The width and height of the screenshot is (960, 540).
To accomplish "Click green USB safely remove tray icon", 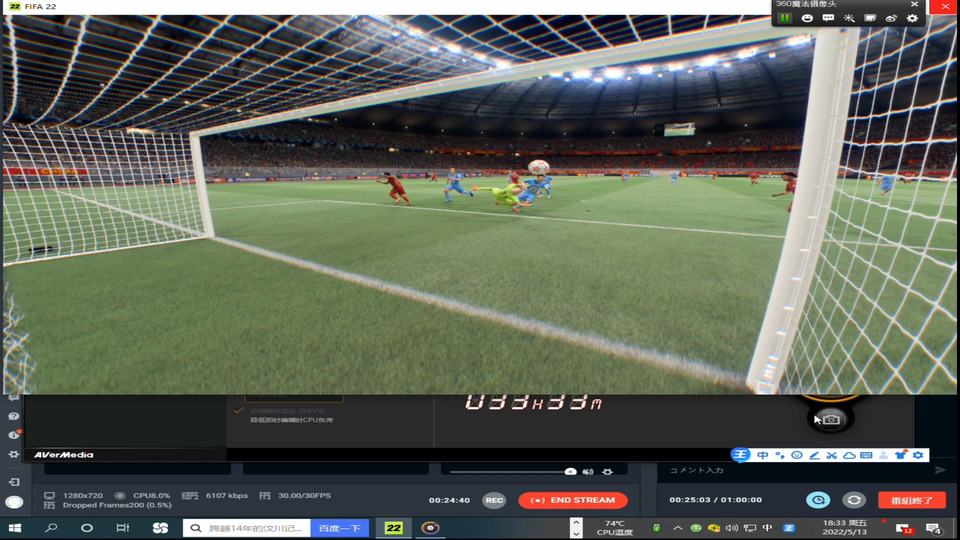I will pos(656,528).
